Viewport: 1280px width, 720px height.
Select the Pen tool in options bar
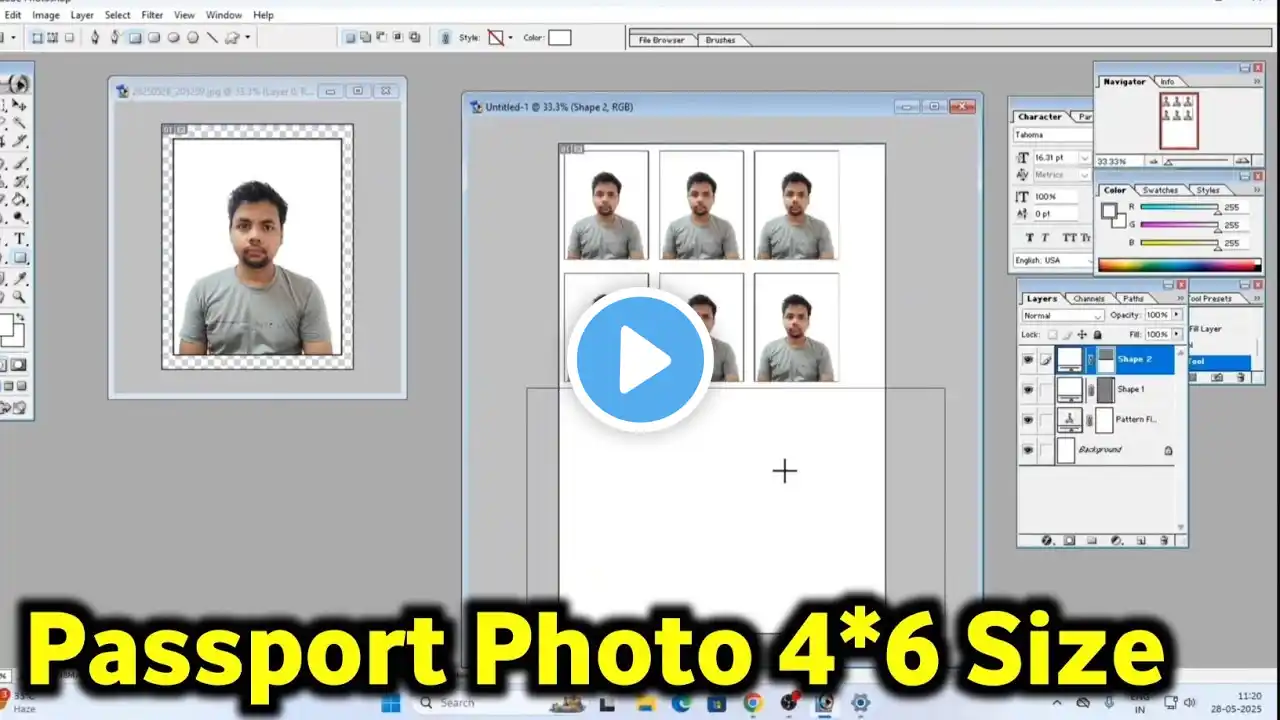click(95, 38)
